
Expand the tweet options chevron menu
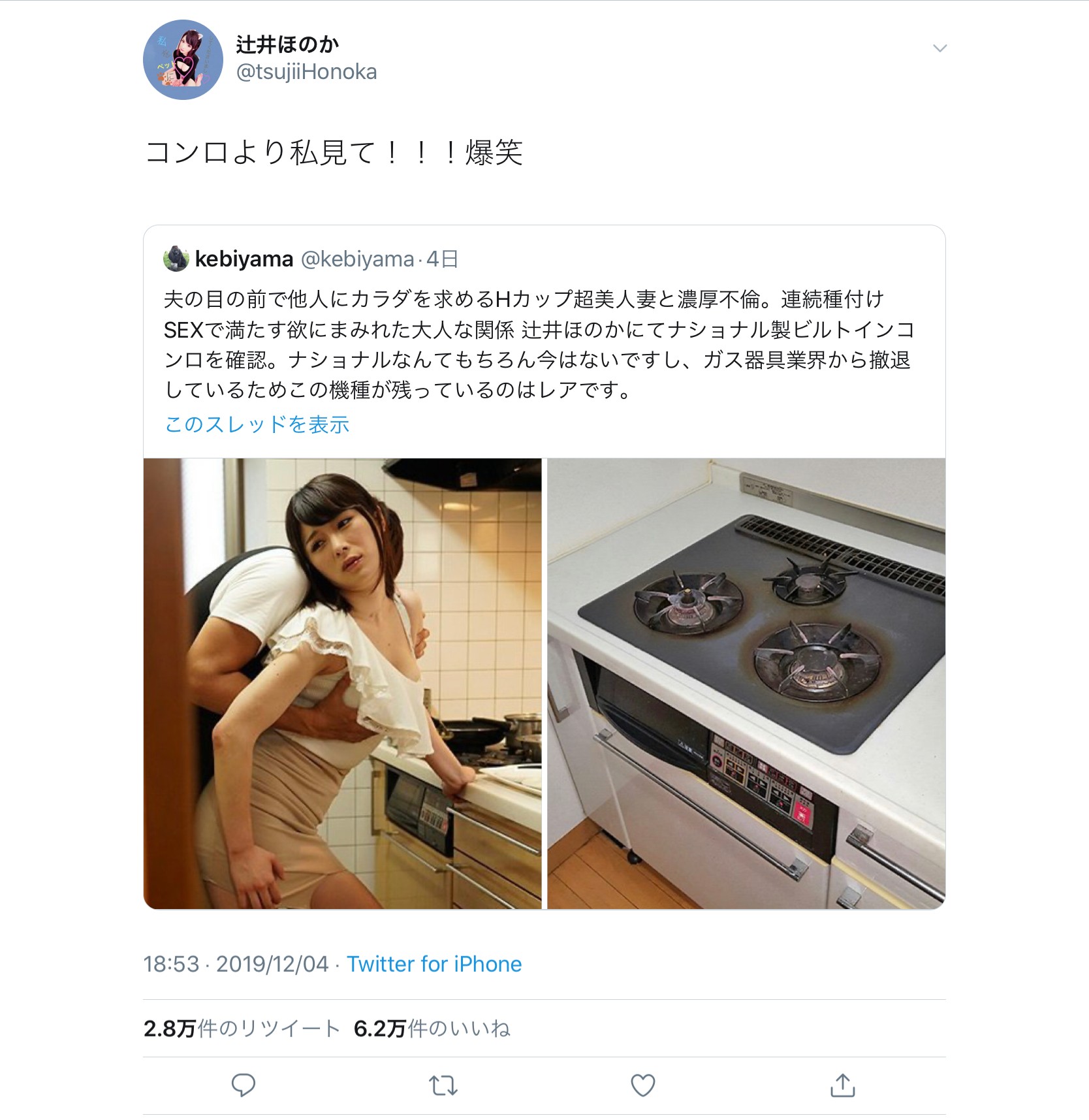click(939, 48)
